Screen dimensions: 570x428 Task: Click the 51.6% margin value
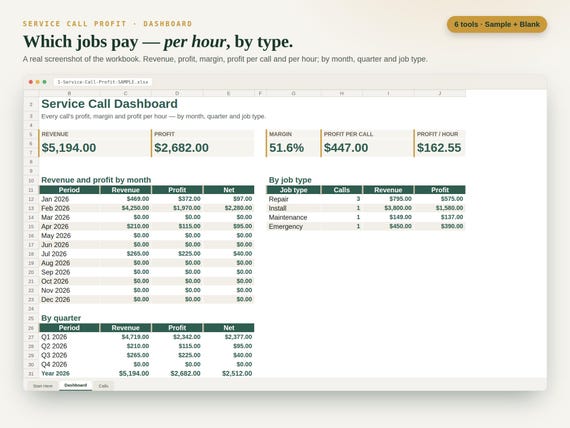click(286, 148)
